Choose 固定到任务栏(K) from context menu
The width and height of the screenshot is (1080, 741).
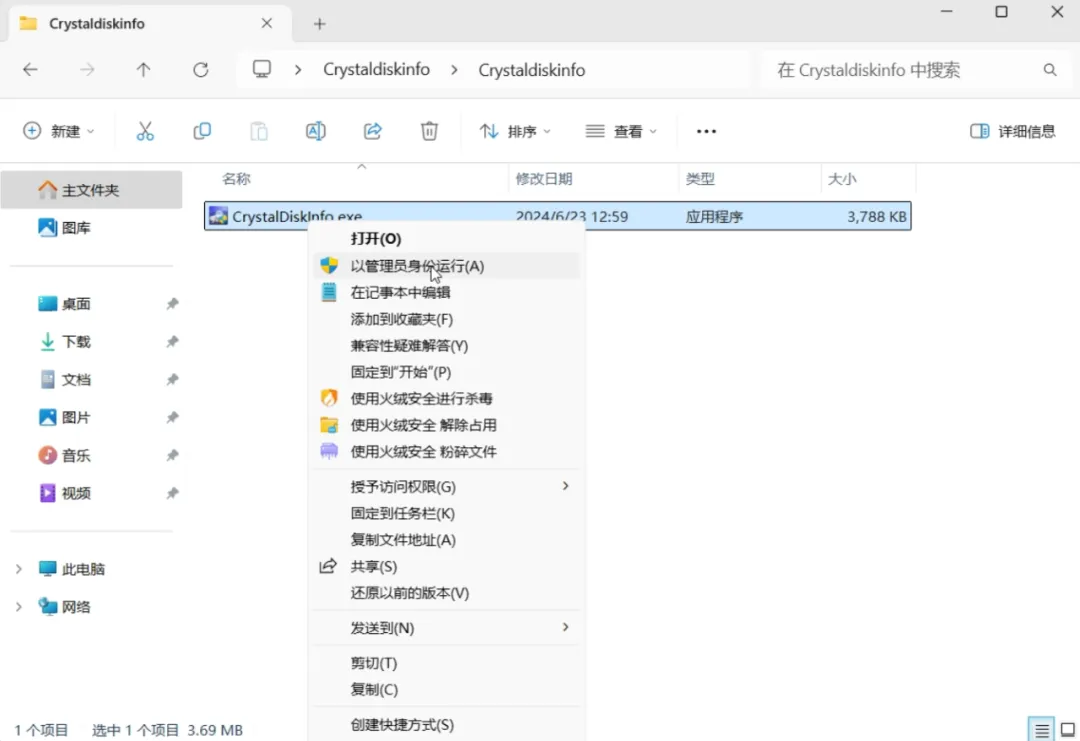(x=446, y=513)
